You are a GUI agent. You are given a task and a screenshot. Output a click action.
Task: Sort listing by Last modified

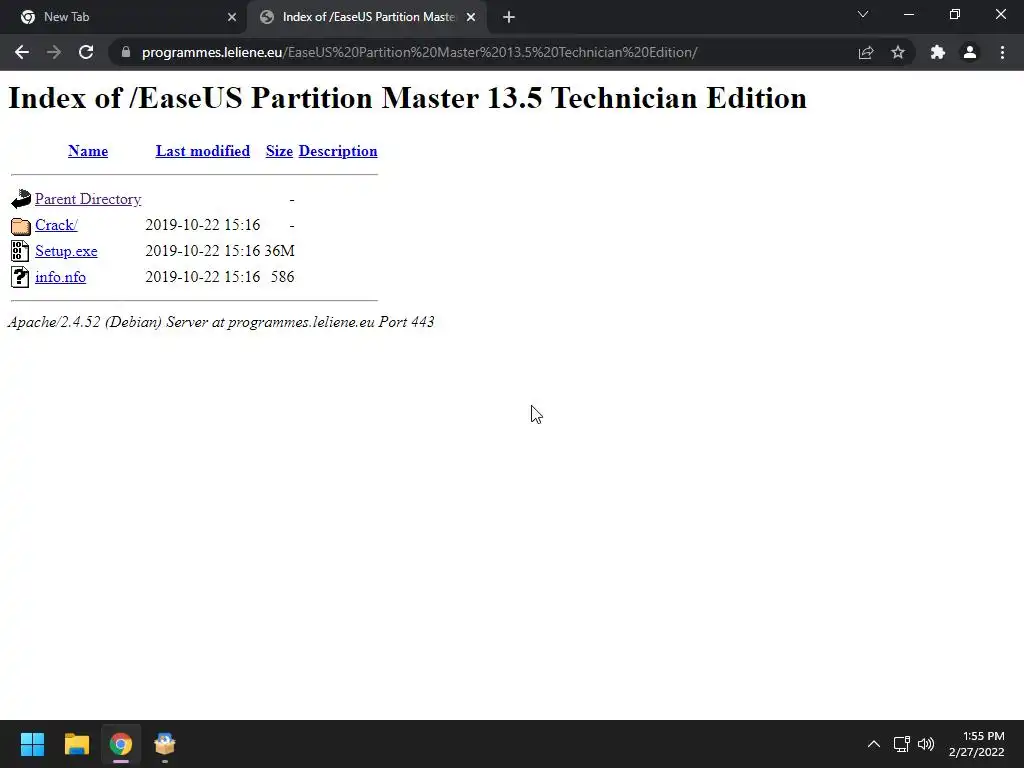(x=202, y=151)
